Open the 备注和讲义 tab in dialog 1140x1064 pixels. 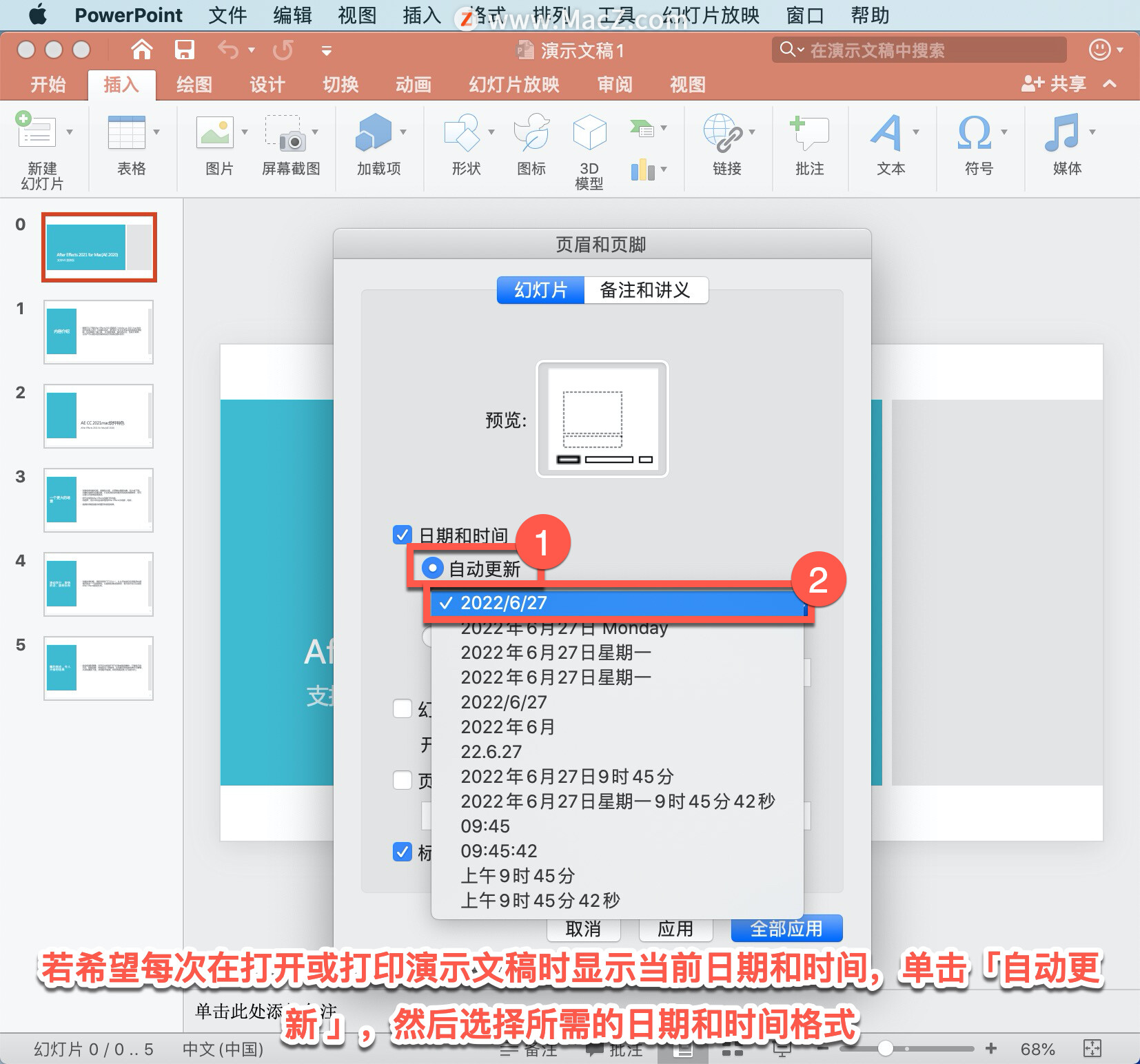click(645, 290)
